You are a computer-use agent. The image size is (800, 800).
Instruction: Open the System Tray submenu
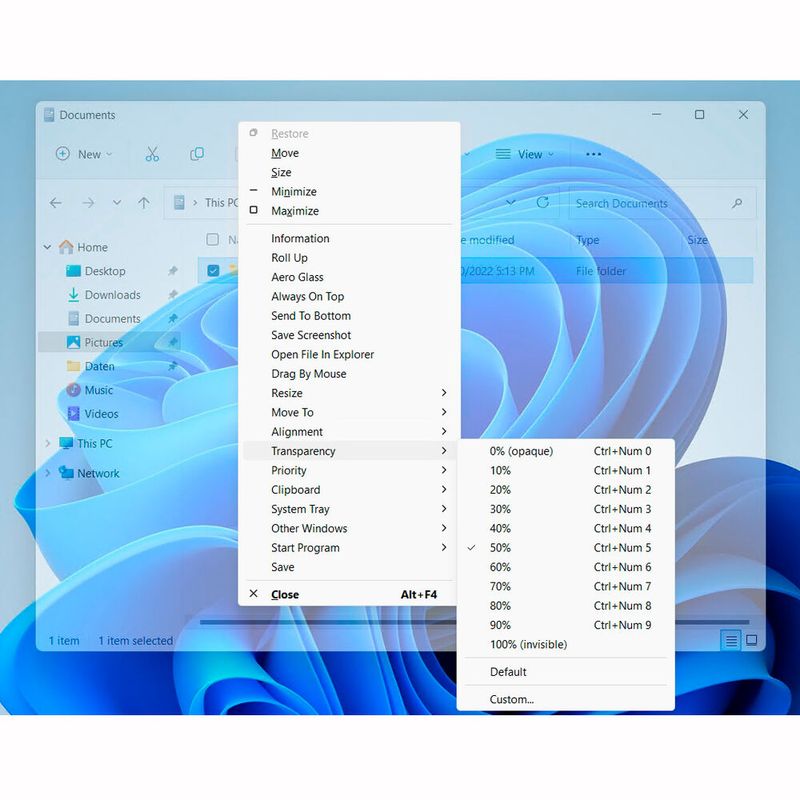coord(349,509)
